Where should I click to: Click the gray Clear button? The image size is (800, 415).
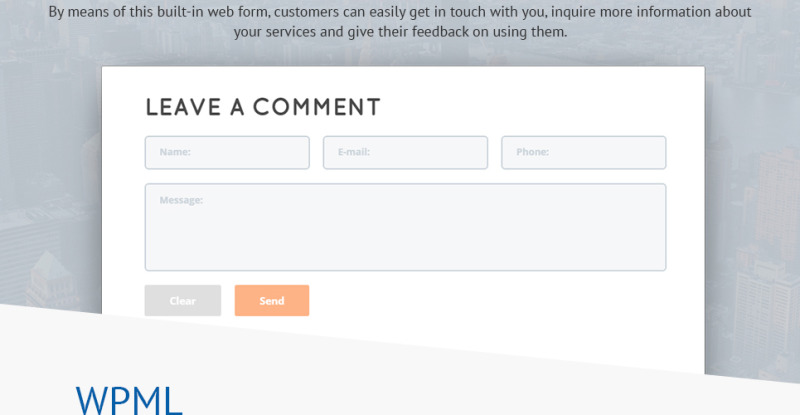point(183,301)
